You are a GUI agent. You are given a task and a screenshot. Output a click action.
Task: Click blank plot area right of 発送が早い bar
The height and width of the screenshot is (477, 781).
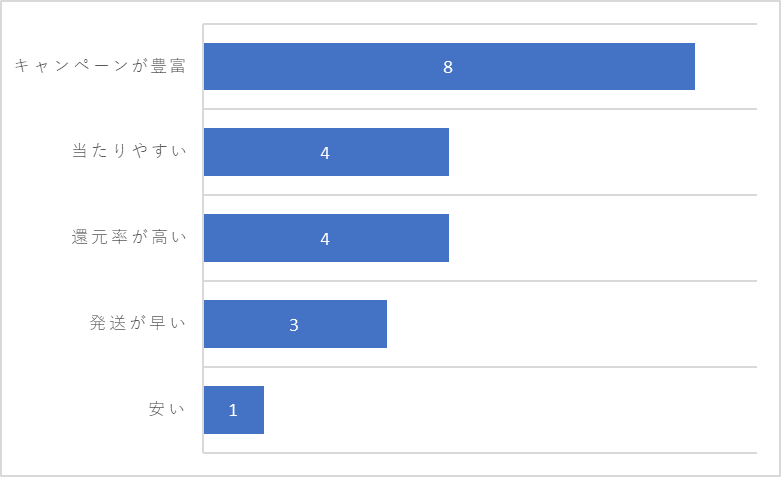coord(572,324)
